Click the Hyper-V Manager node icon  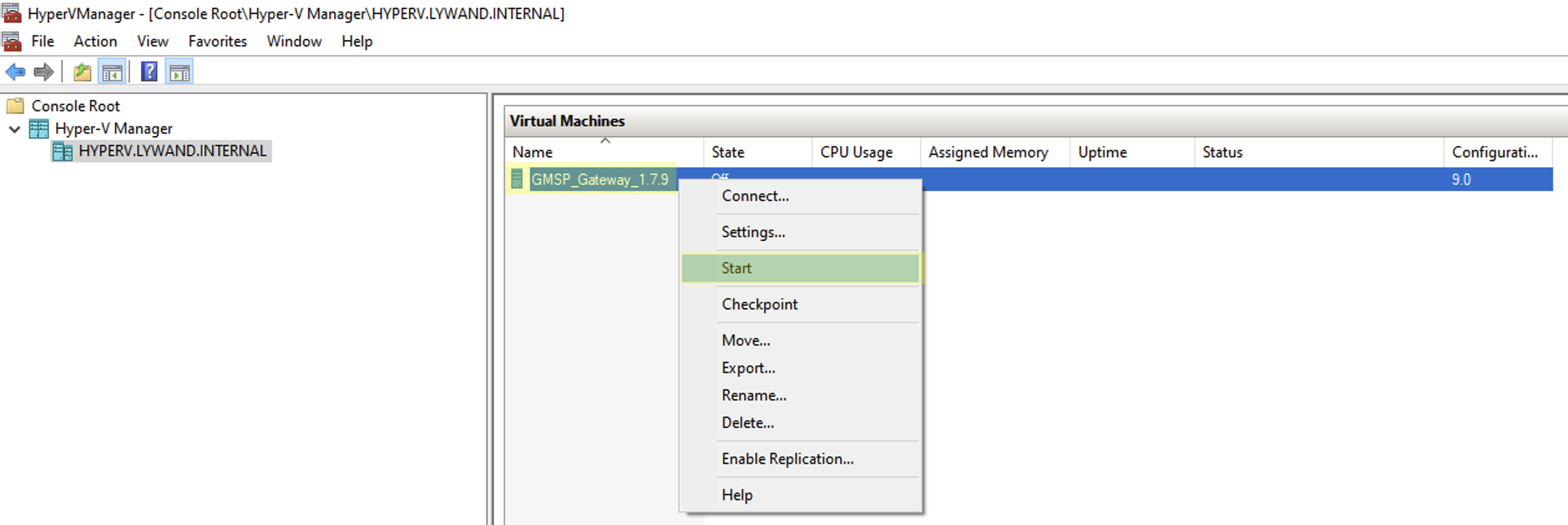39,128
